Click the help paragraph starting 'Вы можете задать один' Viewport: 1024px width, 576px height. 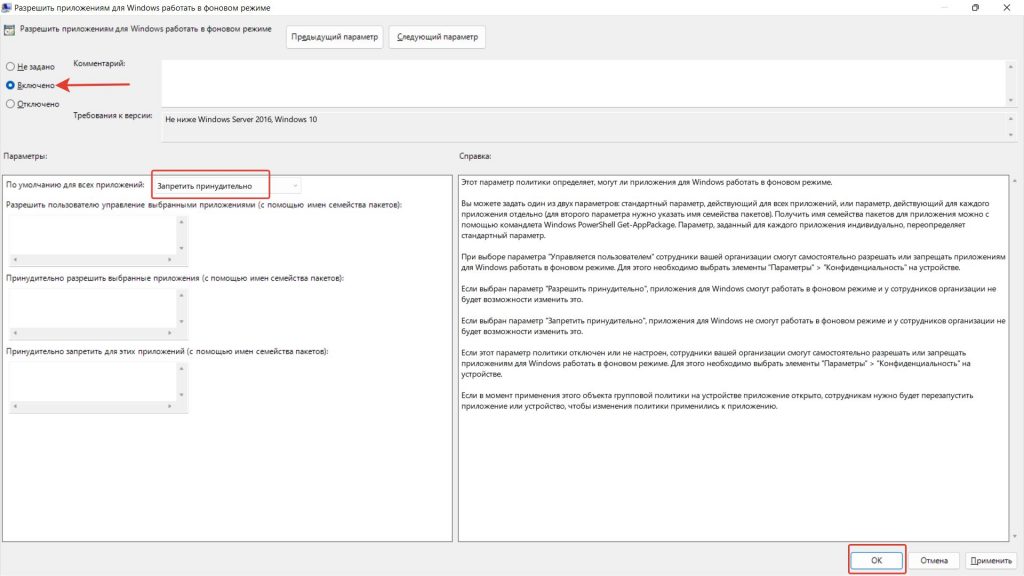pyautogui.click(x=725, y=219)
